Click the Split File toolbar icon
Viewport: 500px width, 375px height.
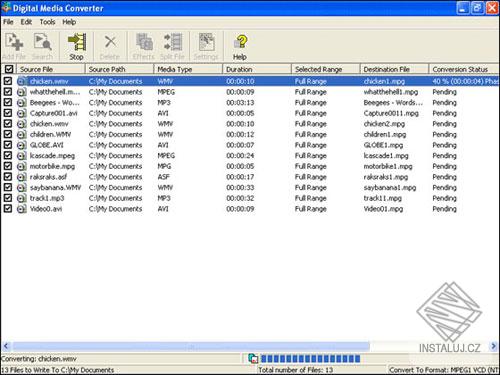pyautogui.click(x=173, y=42)
